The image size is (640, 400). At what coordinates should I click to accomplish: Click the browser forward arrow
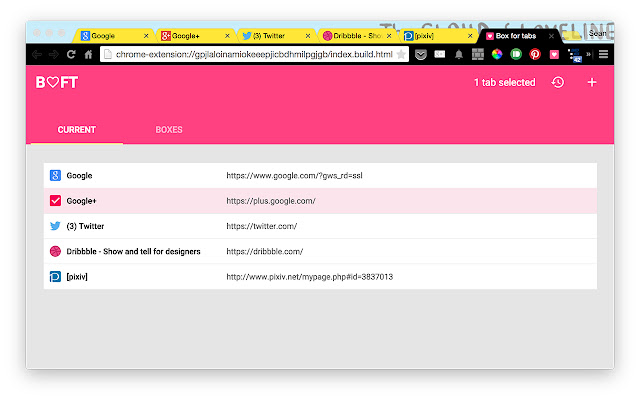[54, 54]
